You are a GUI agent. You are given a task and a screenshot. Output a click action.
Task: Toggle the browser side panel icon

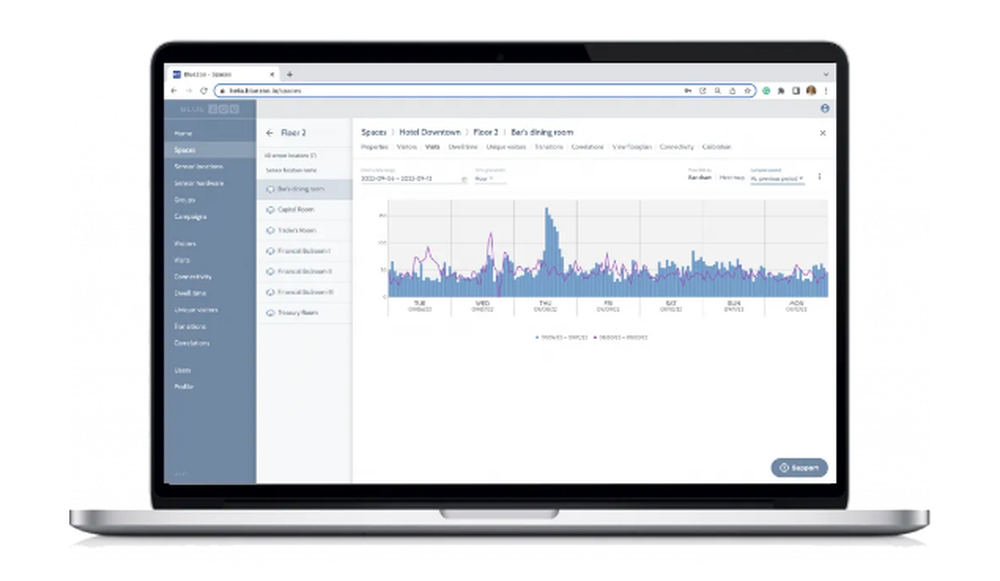(x=796, y=91)
